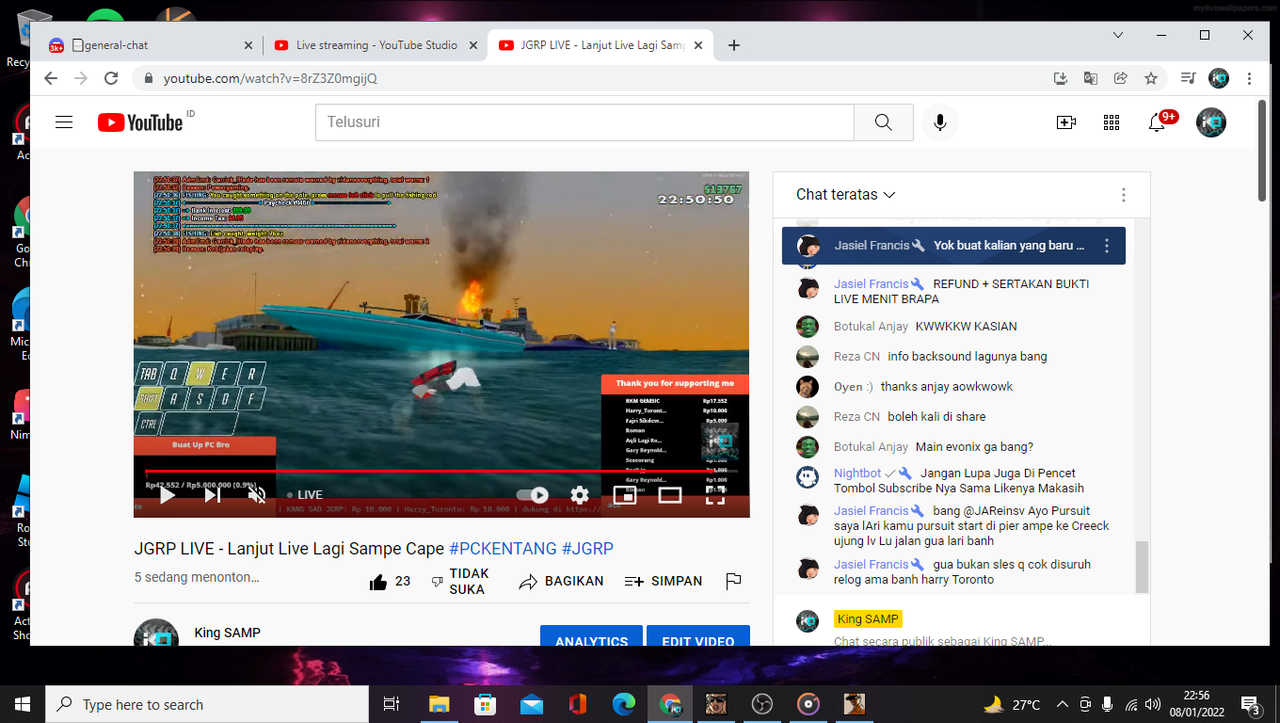Open Chrome tab search chevron

[1117, 35]
